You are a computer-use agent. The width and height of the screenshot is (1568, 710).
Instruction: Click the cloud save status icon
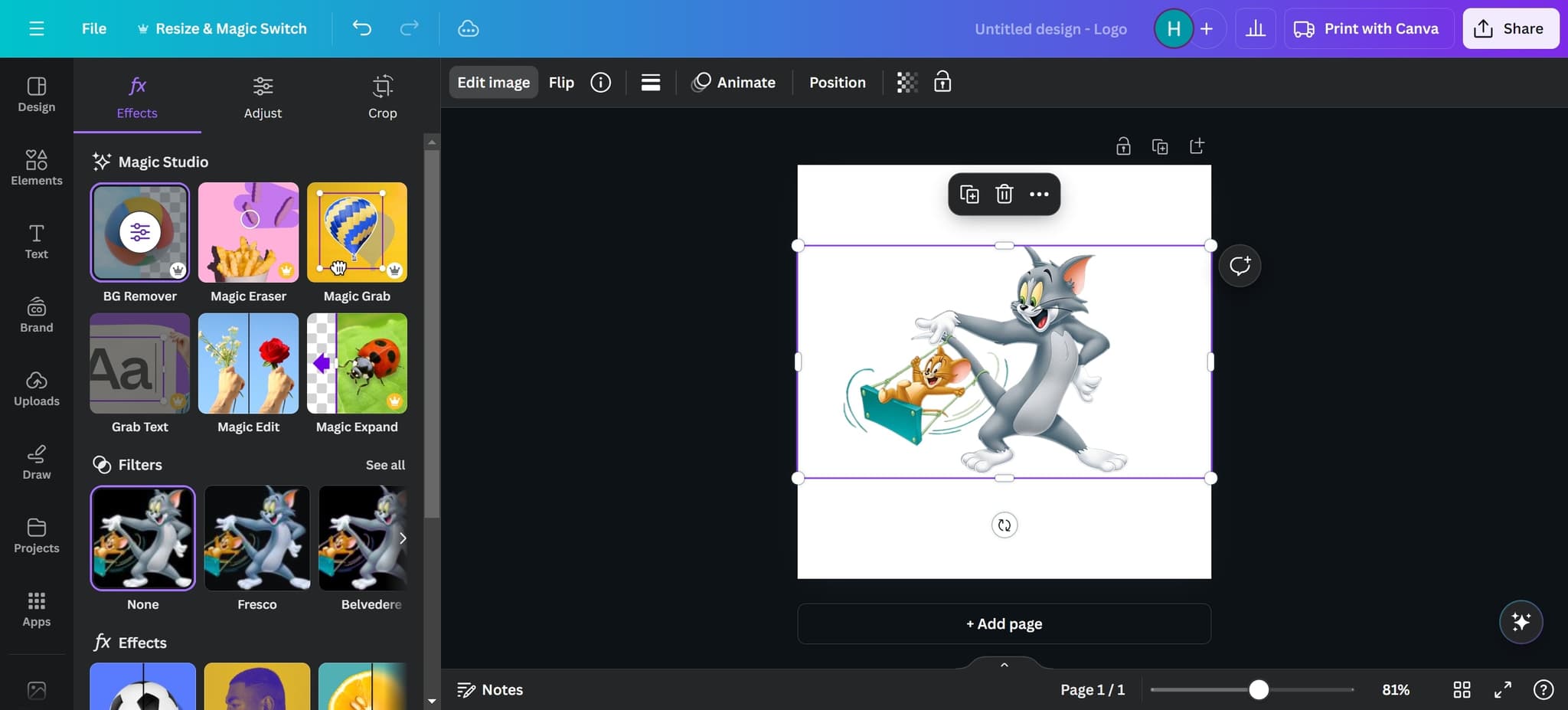(x=468, y=28)
